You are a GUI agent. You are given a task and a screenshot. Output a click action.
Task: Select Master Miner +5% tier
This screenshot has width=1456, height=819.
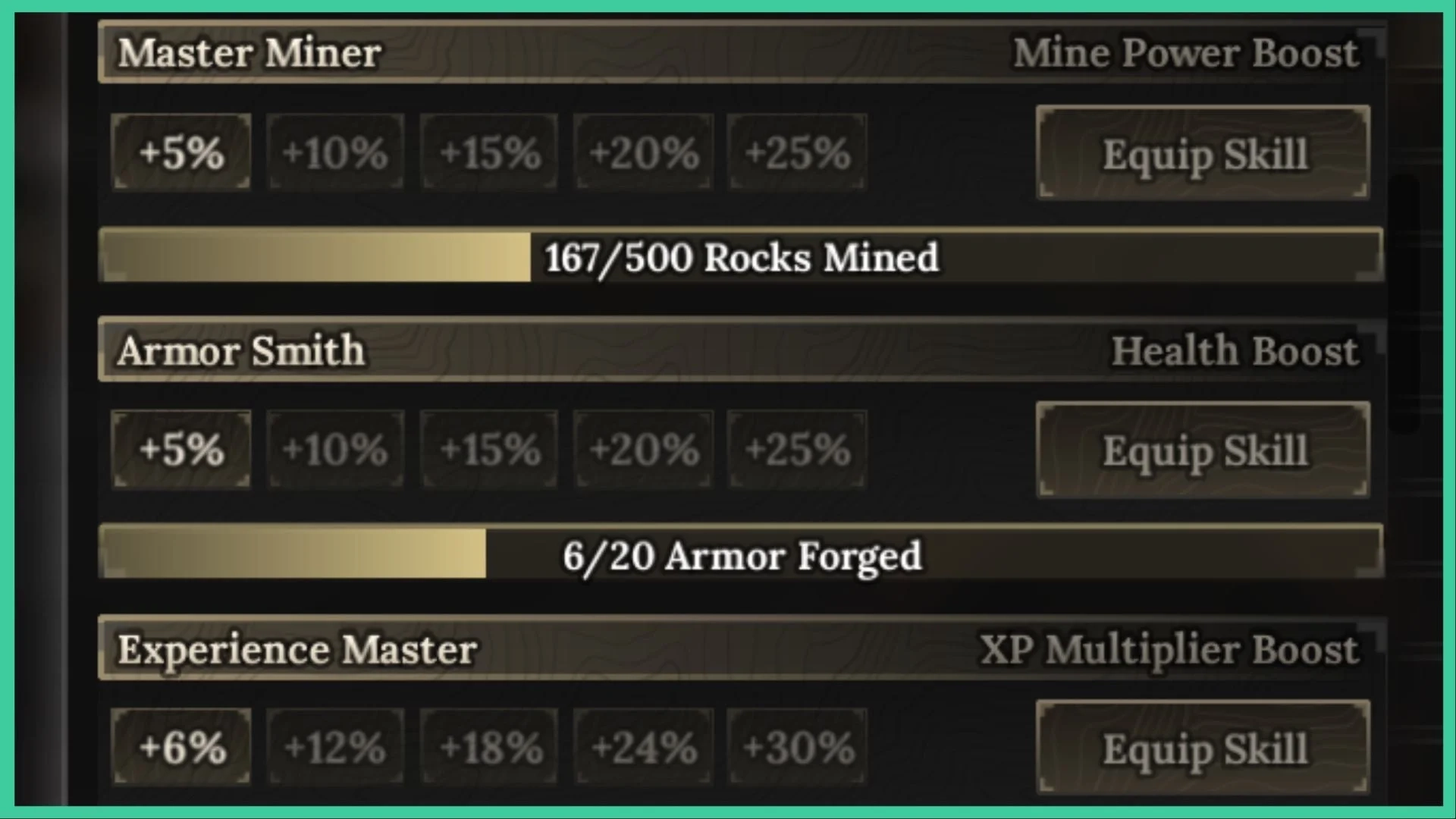181,152
